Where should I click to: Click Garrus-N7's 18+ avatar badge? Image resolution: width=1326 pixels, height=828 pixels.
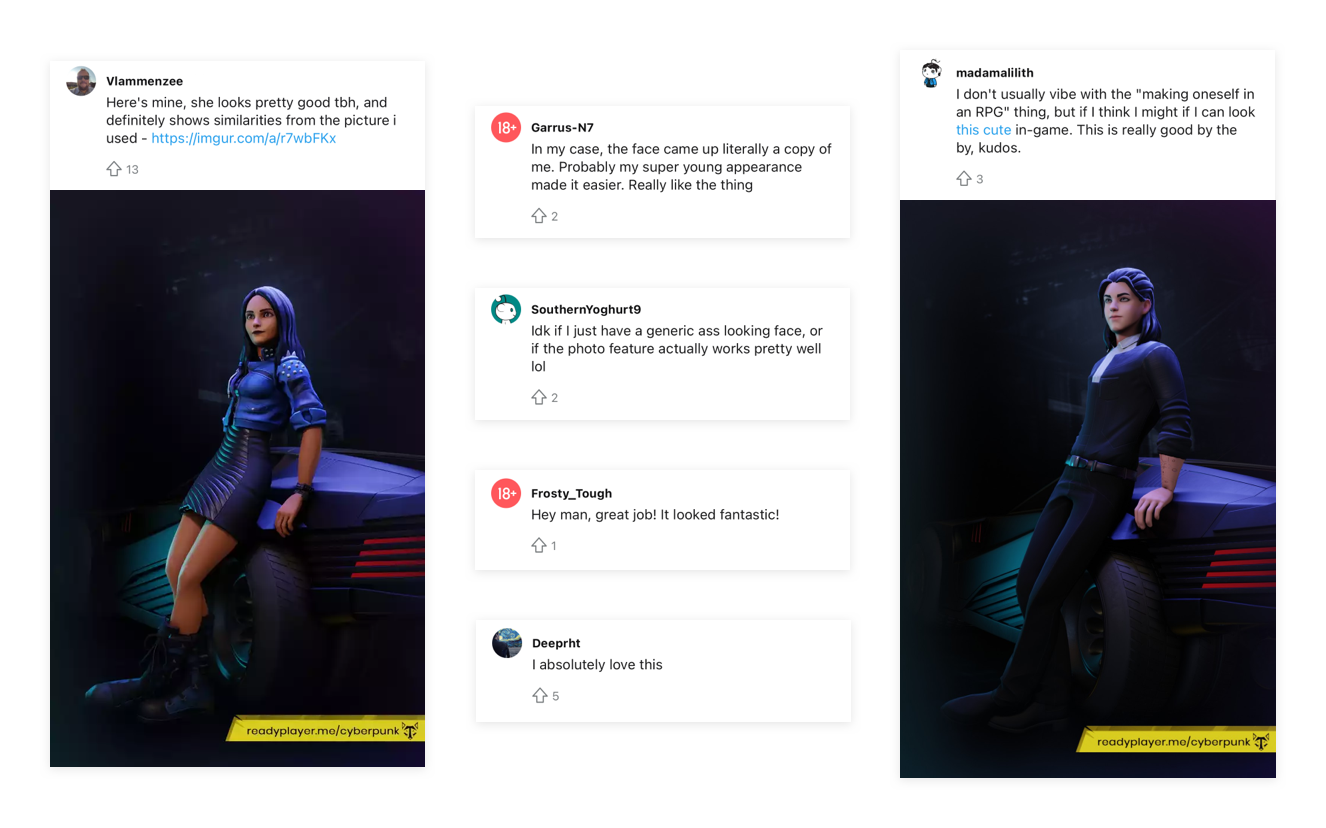(506, 128)
